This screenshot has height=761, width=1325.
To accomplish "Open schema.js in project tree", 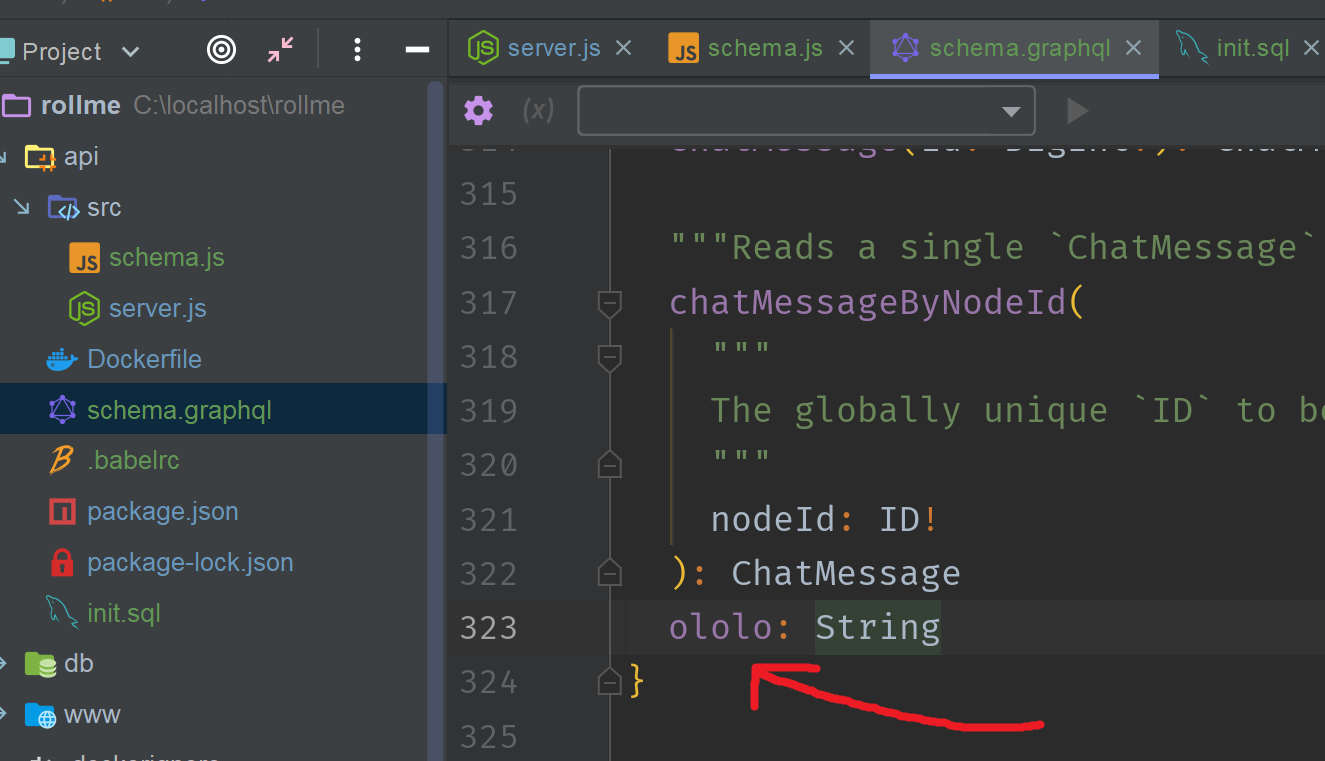I will 167,257.
